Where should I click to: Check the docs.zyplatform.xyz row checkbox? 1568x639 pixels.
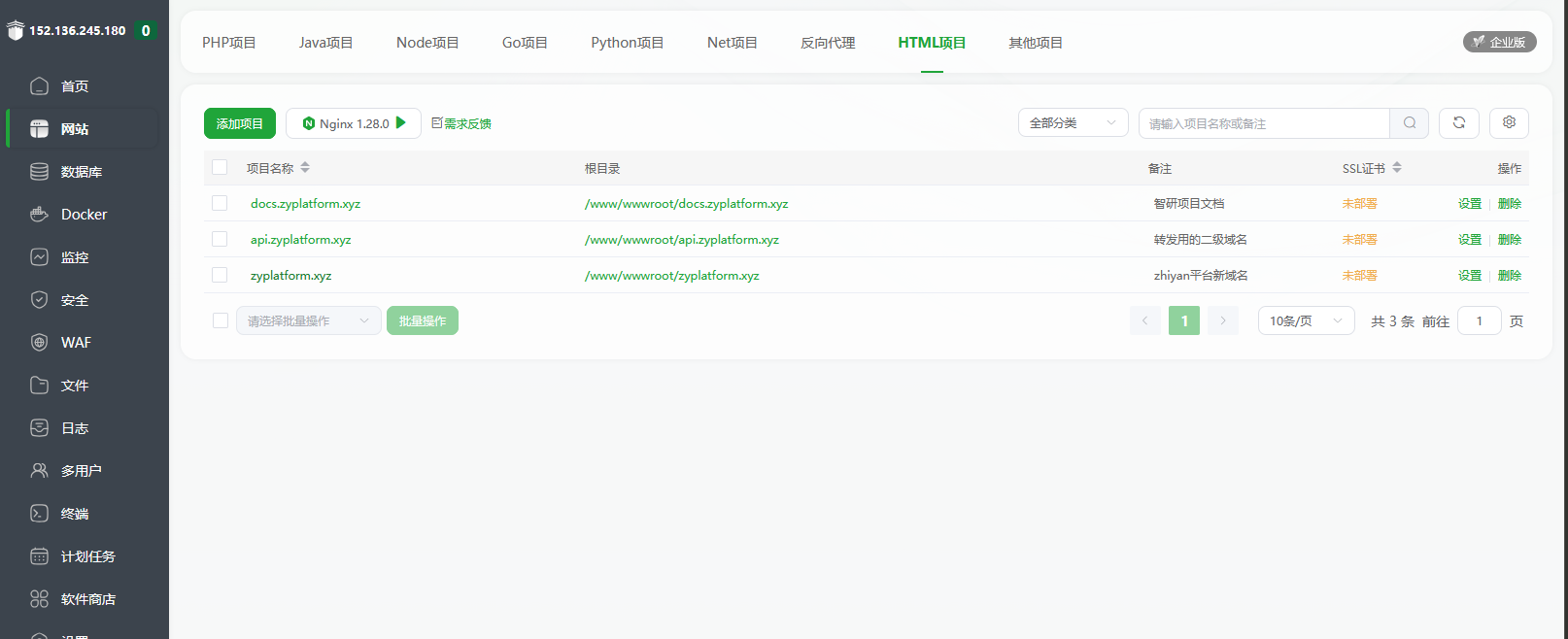(220, 204)
